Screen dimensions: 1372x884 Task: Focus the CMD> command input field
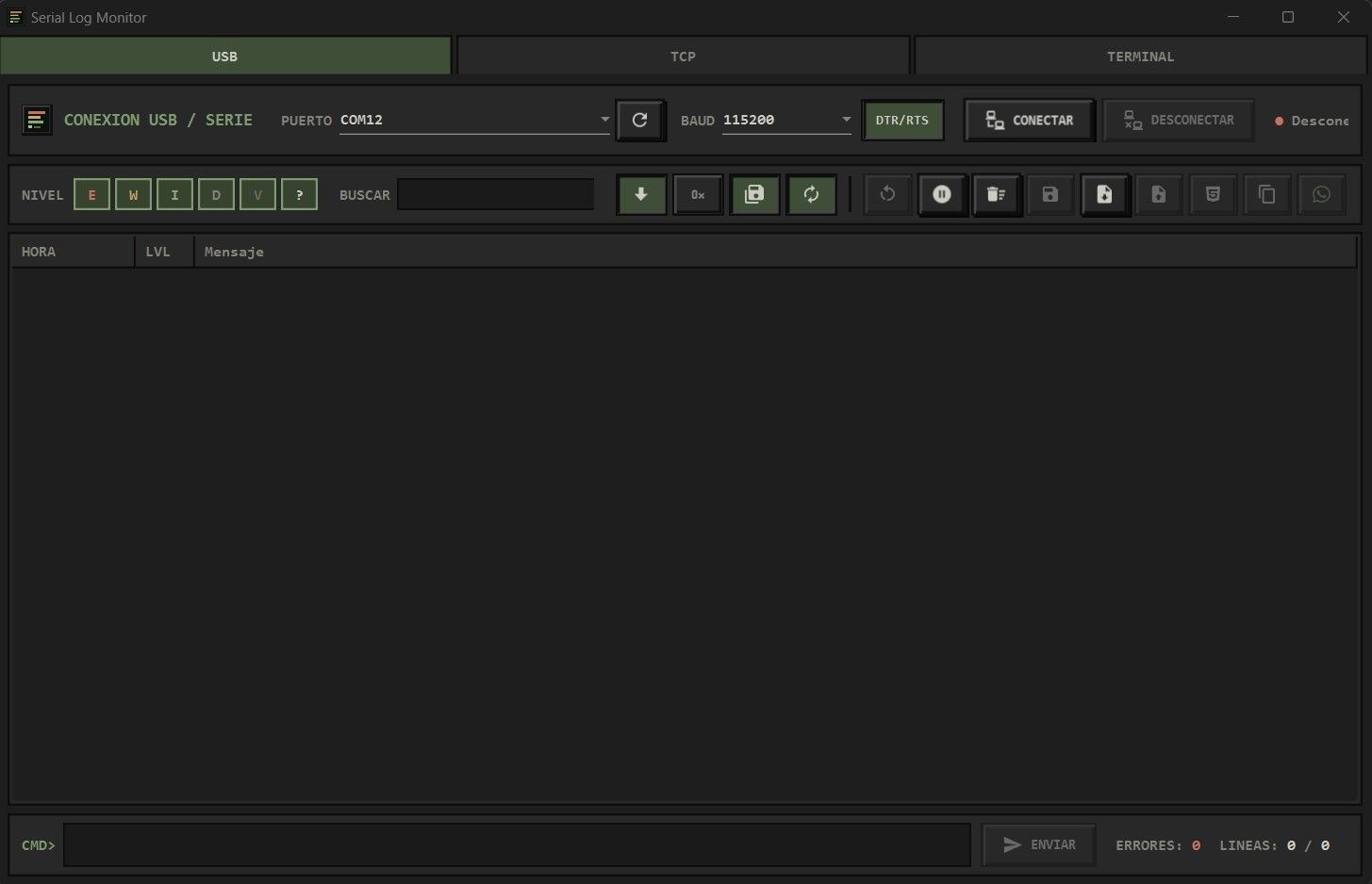click(x=518, y=845)
